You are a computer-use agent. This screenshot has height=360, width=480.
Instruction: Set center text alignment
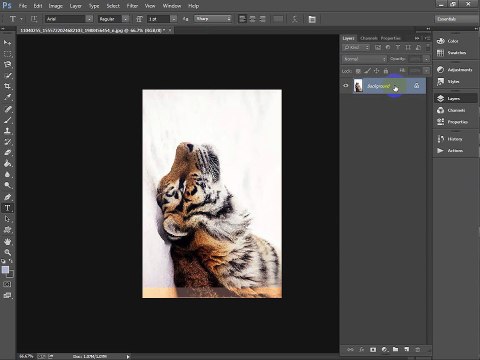(x=252, y=19)
